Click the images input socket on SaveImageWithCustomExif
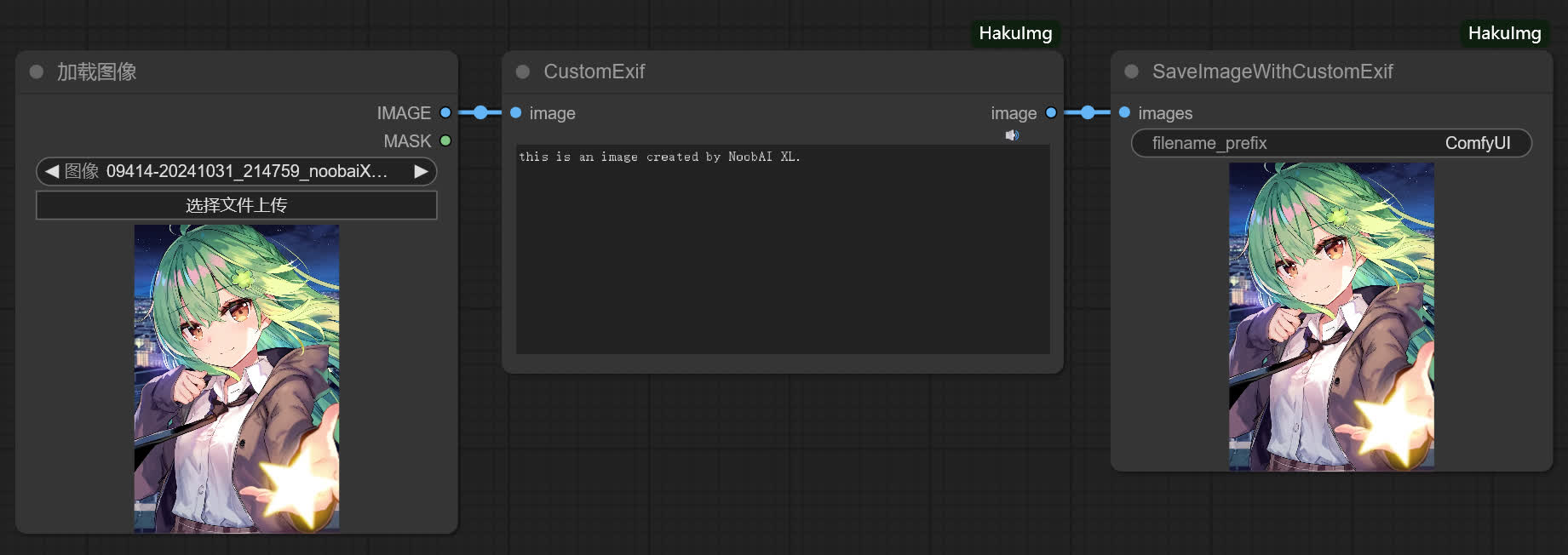The height and width of the screenshot is (555, 1568). pyautogui.click(x=1124, y=112)
